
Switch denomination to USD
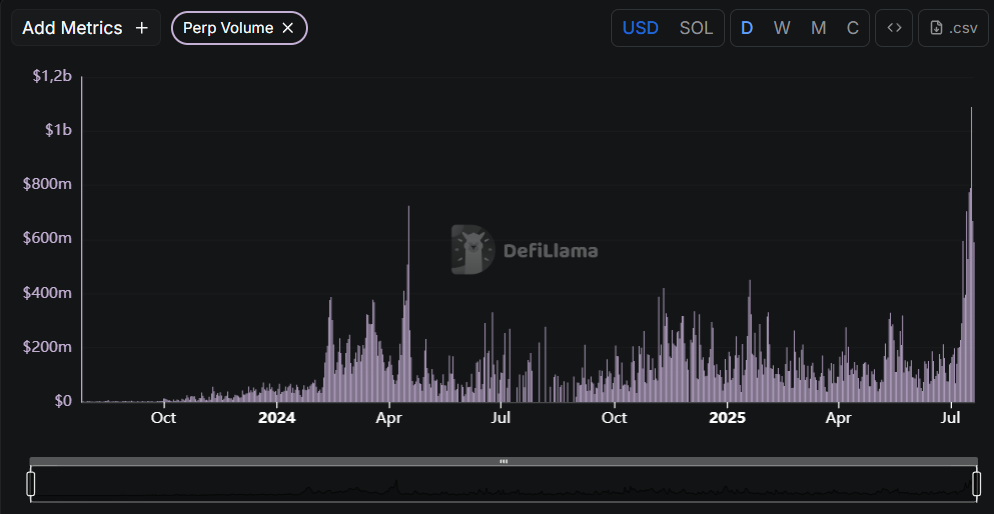(640, 28)
